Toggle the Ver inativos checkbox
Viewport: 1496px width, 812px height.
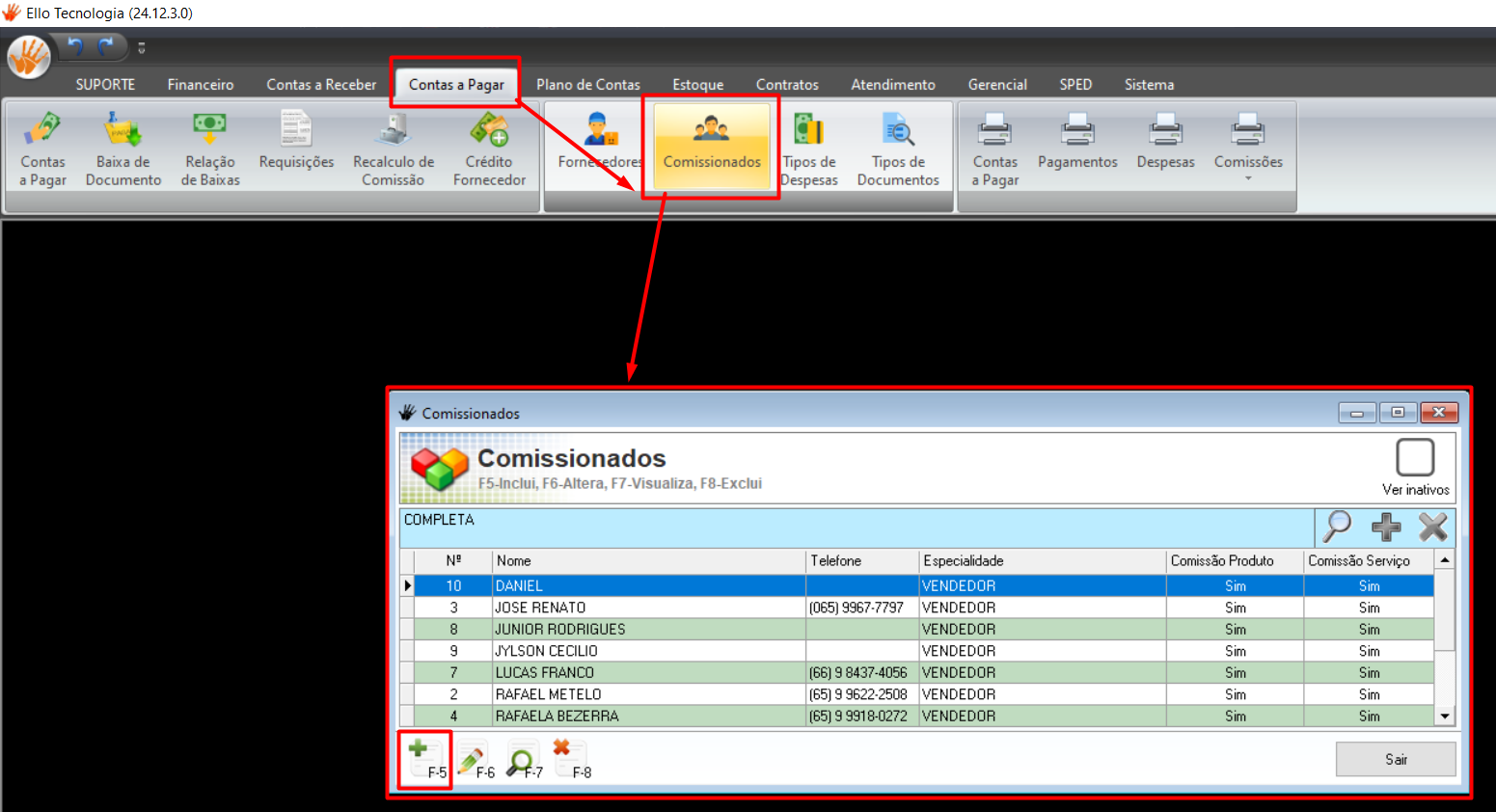pyautogui.click(x=1415, y=457)
